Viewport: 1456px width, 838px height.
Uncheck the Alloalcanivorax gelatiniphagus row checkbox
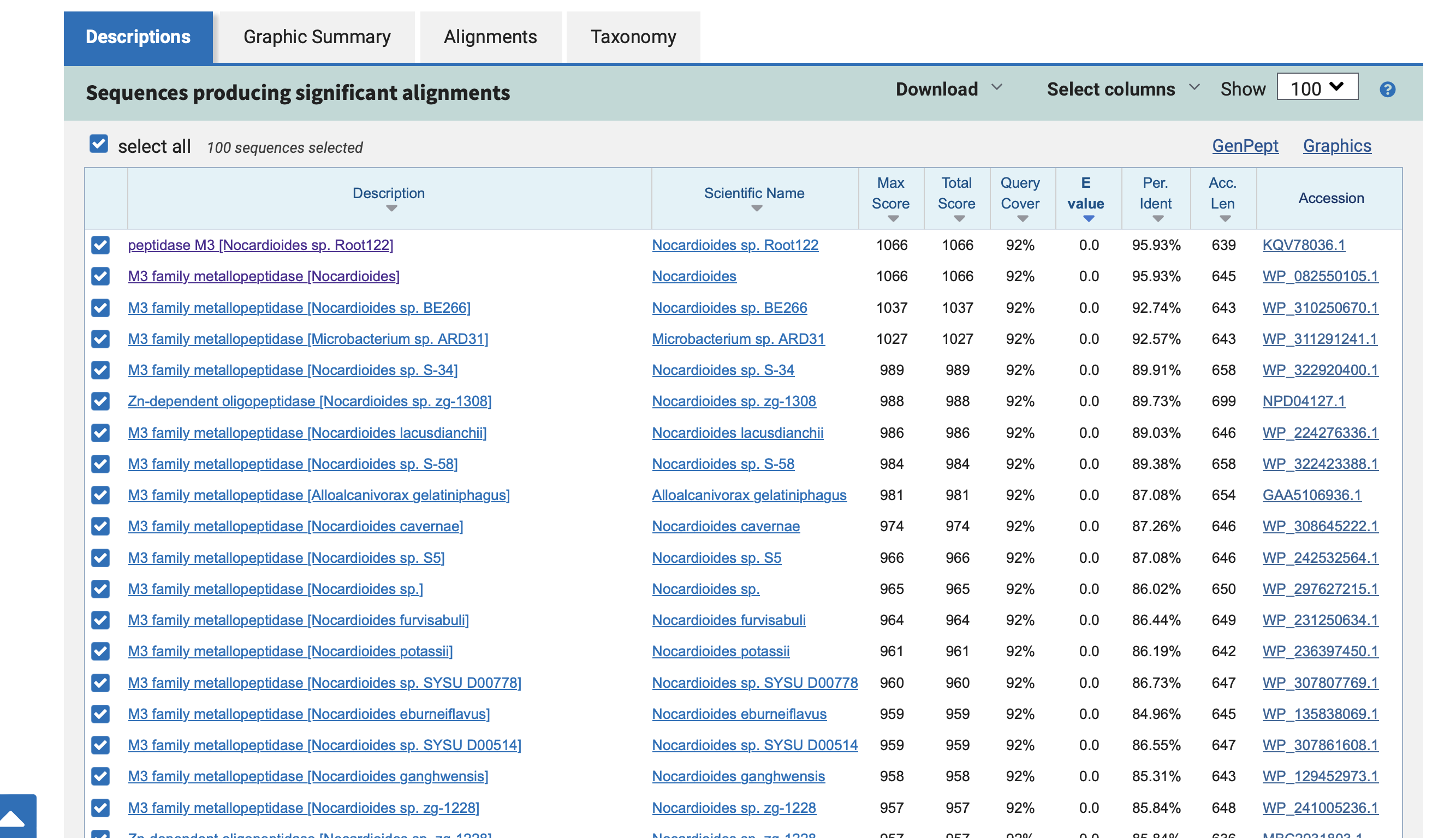100,495
